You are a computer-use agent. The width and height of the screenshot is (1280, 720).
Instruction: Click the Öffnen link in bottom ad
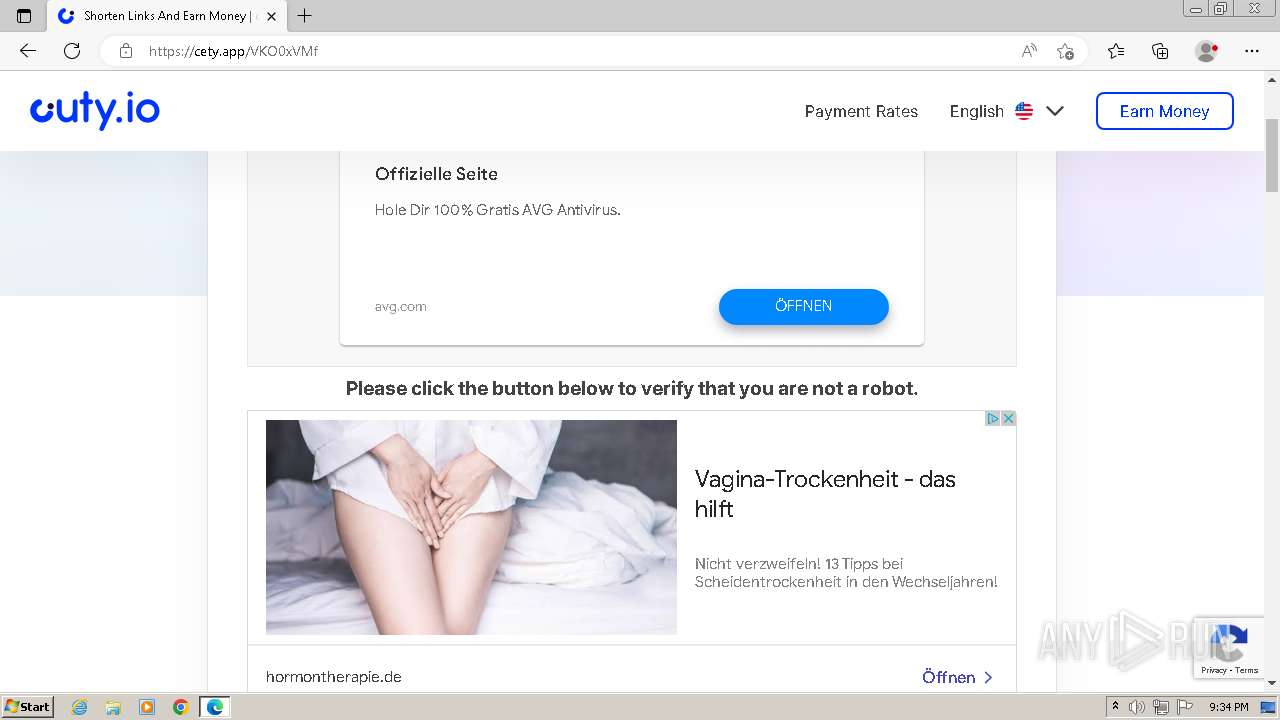click(957, 677)
